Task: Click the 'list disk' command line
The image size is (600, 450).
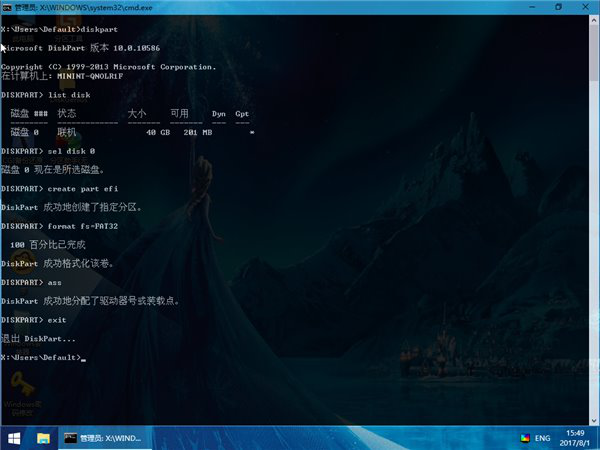Action: [45, 95]
